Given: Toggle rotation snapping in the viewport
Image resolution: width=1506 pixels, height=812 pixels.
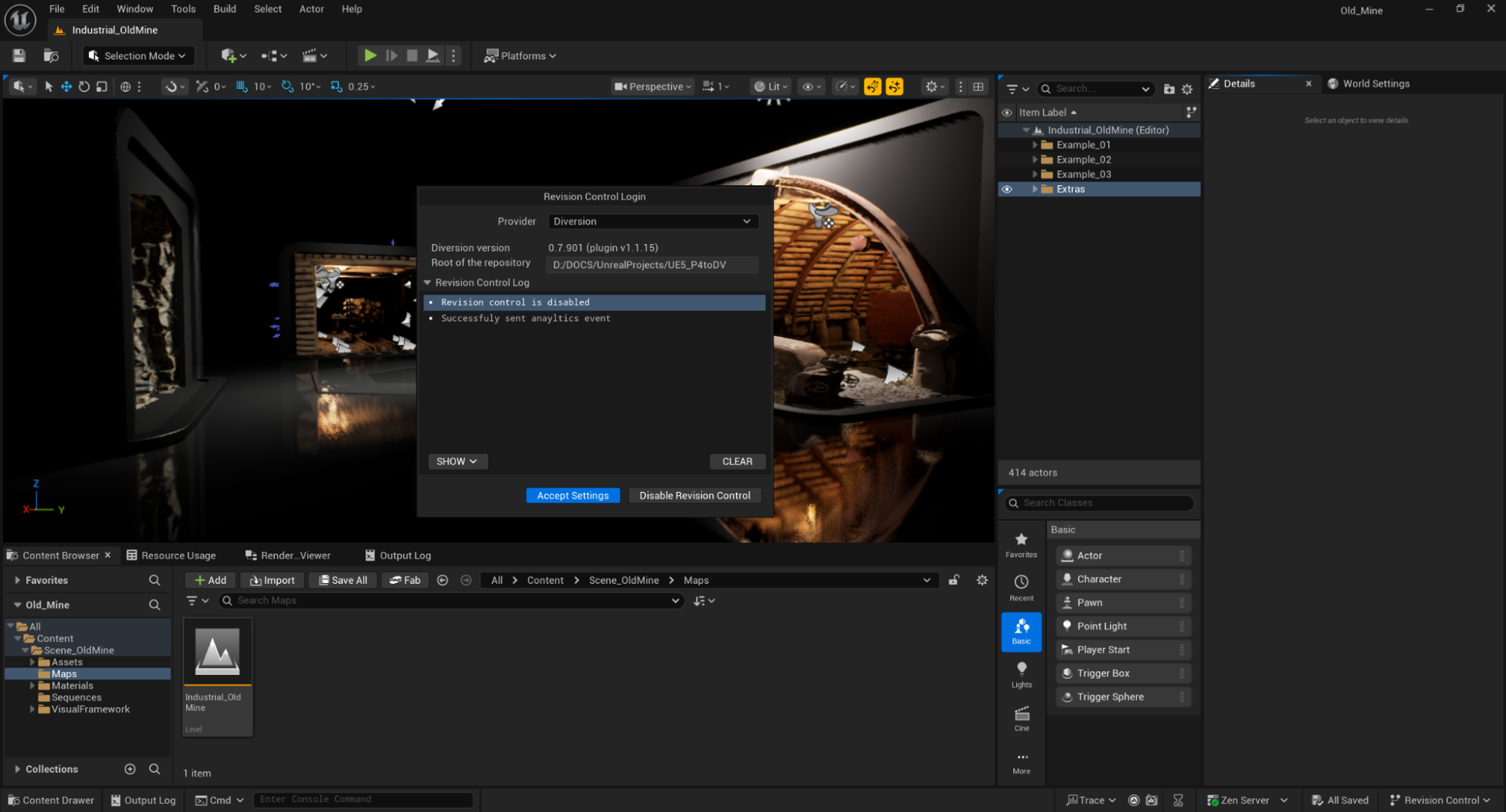Looking at the screenshot, I should coord(288,87).
